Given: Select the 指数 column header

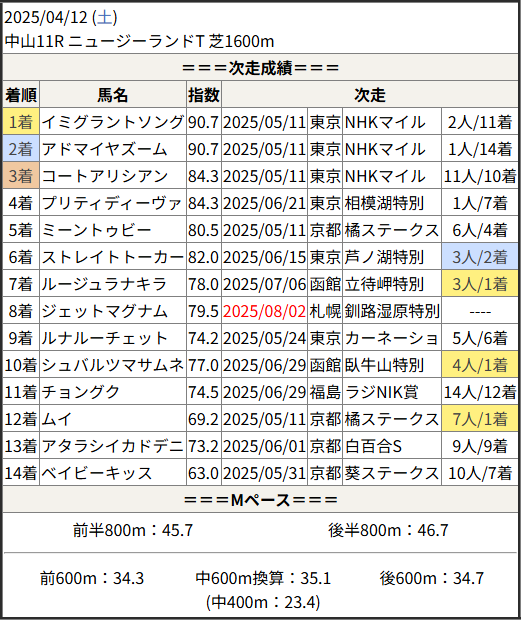Looking at the screenshot, I should (x=204, y=95).
